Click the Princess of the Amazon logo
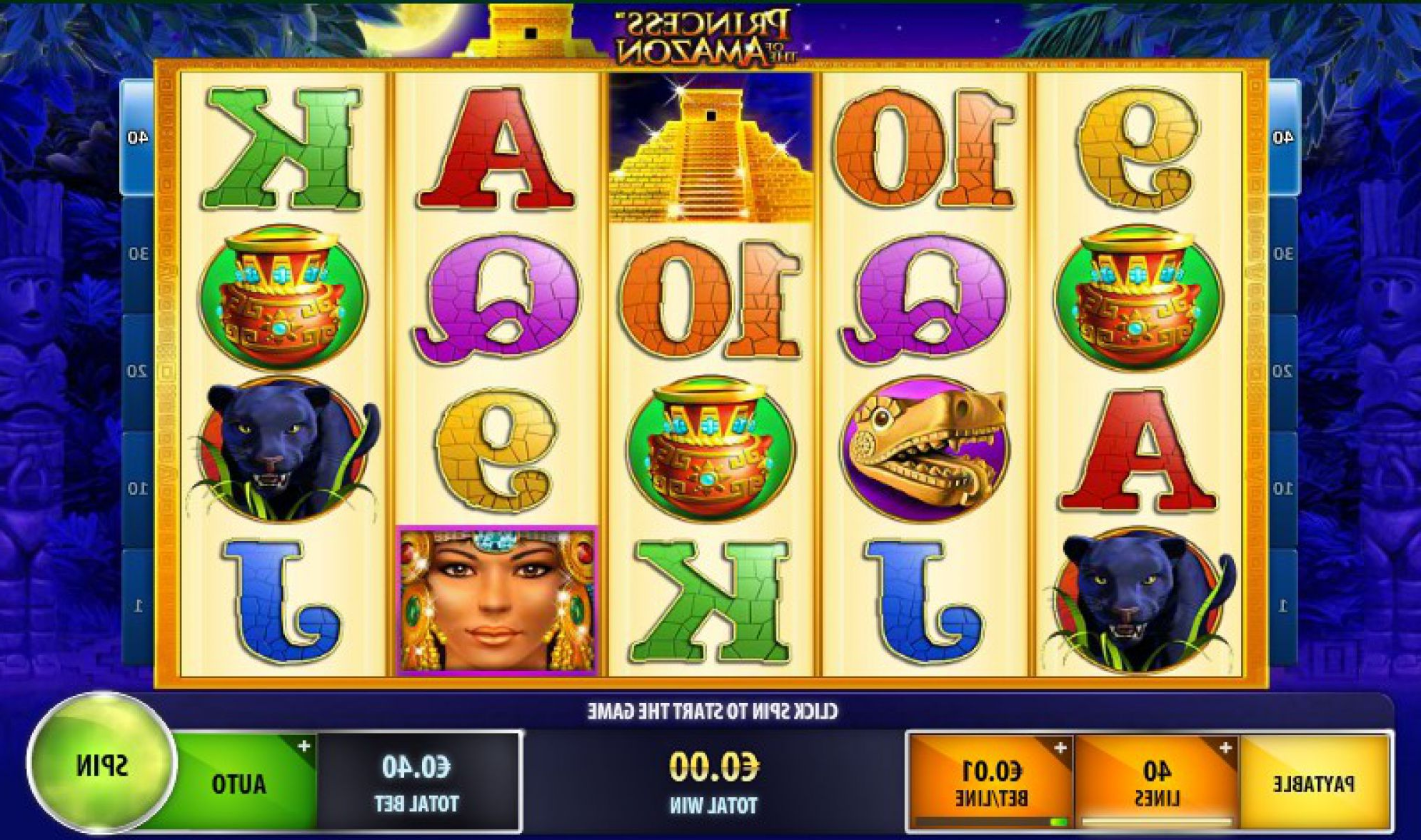Image resolution: width=1421 pixels, height=840 pixels. click(703, 37)
